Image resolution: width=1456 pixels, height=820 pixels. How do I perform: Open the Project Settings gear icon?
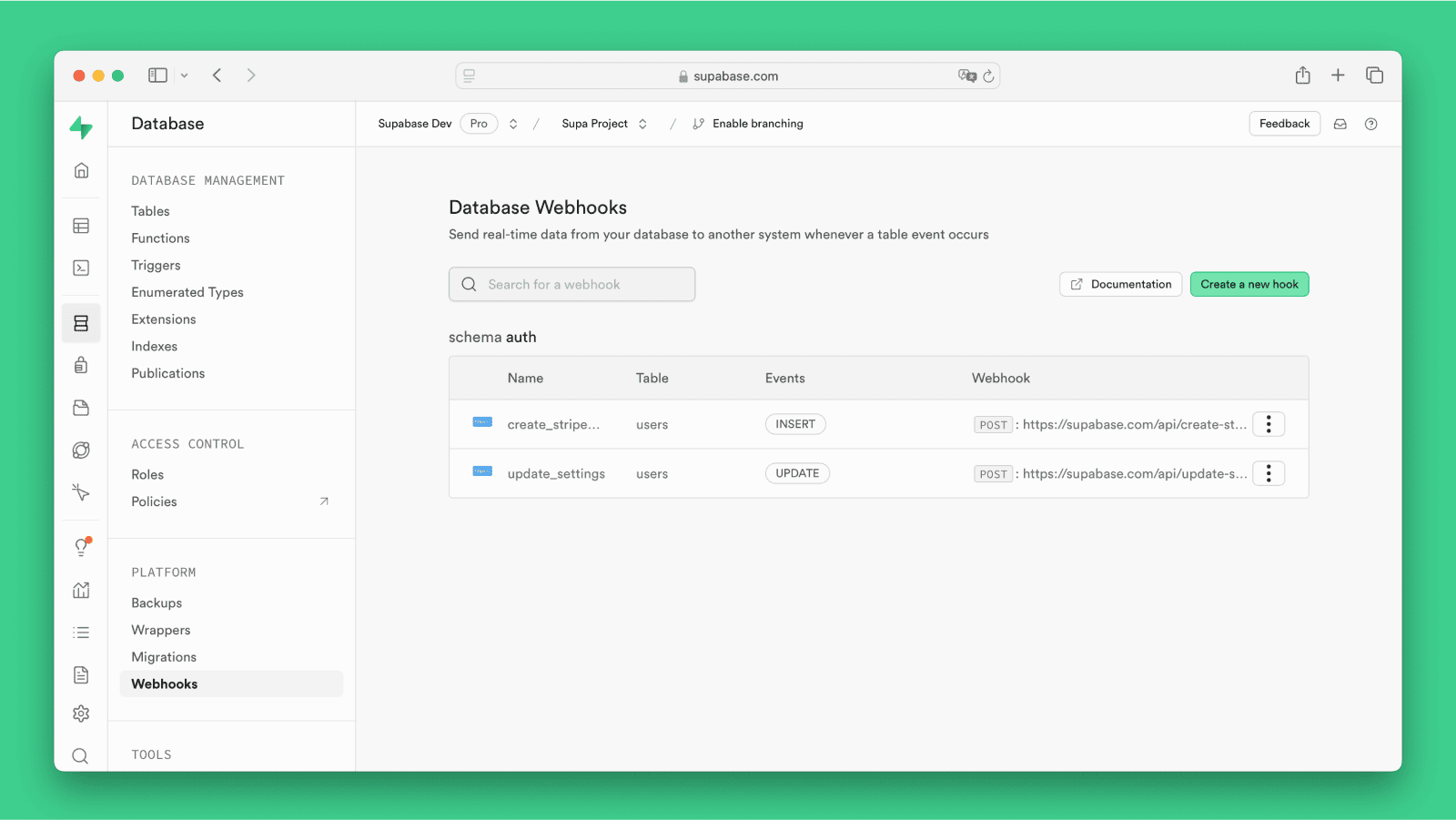(81, 714)
